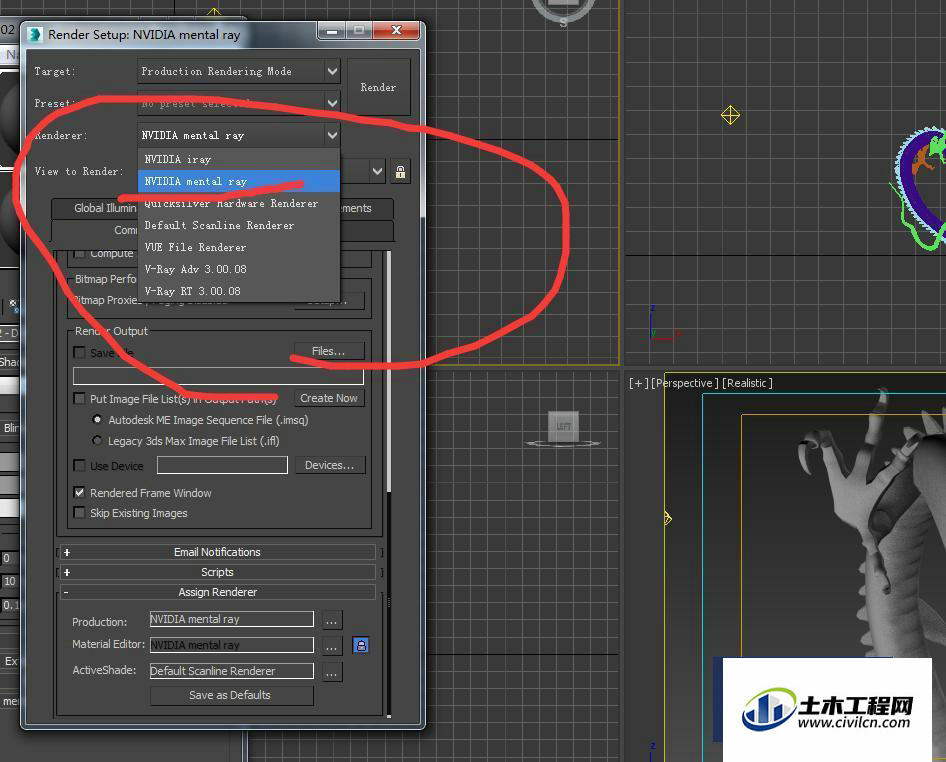Minimize the Render Setup dialog
Image resolution: width=946 pixels, height=762 pixels.
(332, 31)
